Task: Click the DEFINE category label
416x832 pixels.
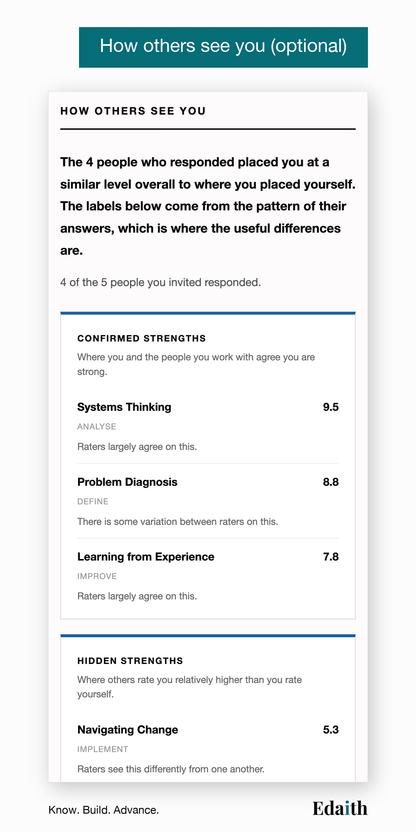Action: (x=93, y=501)
